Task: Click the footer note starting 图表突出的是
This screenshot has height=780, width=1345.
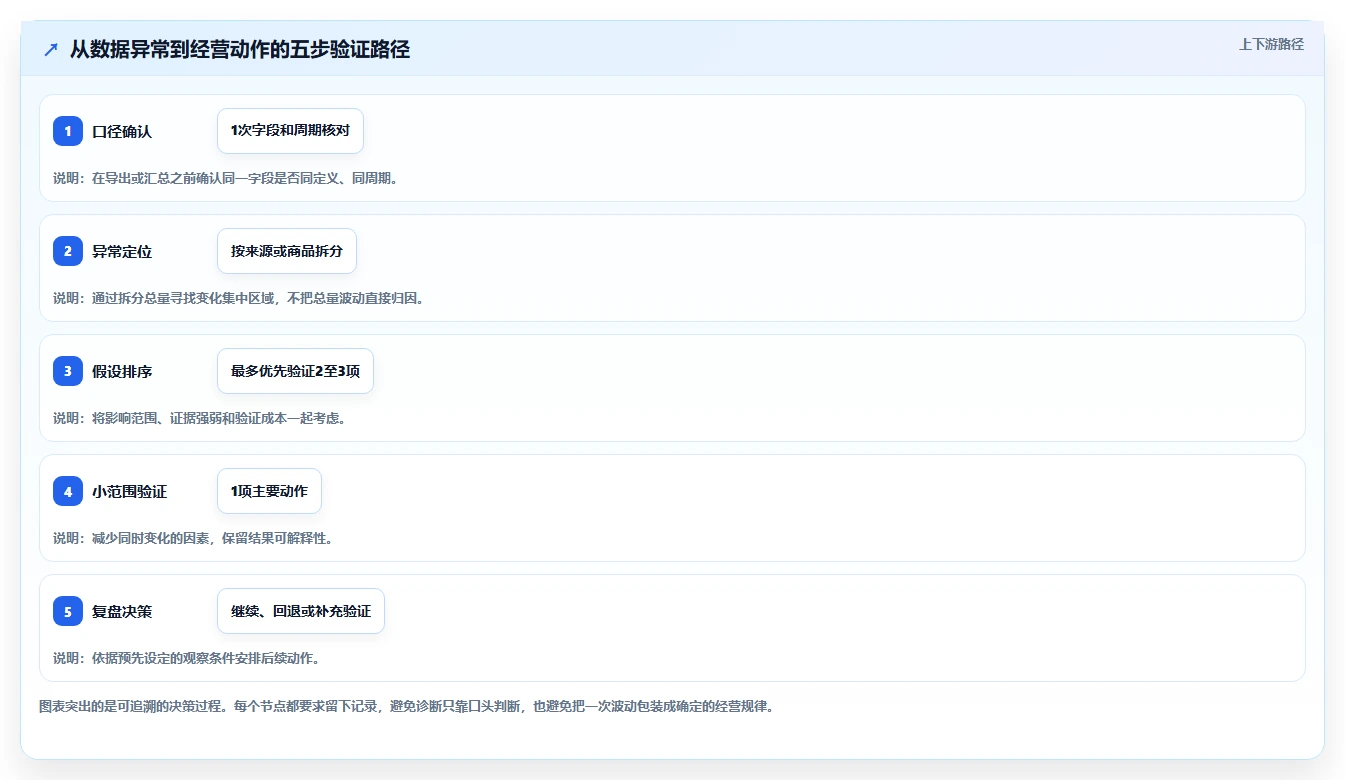Action: tap(407, 706)
